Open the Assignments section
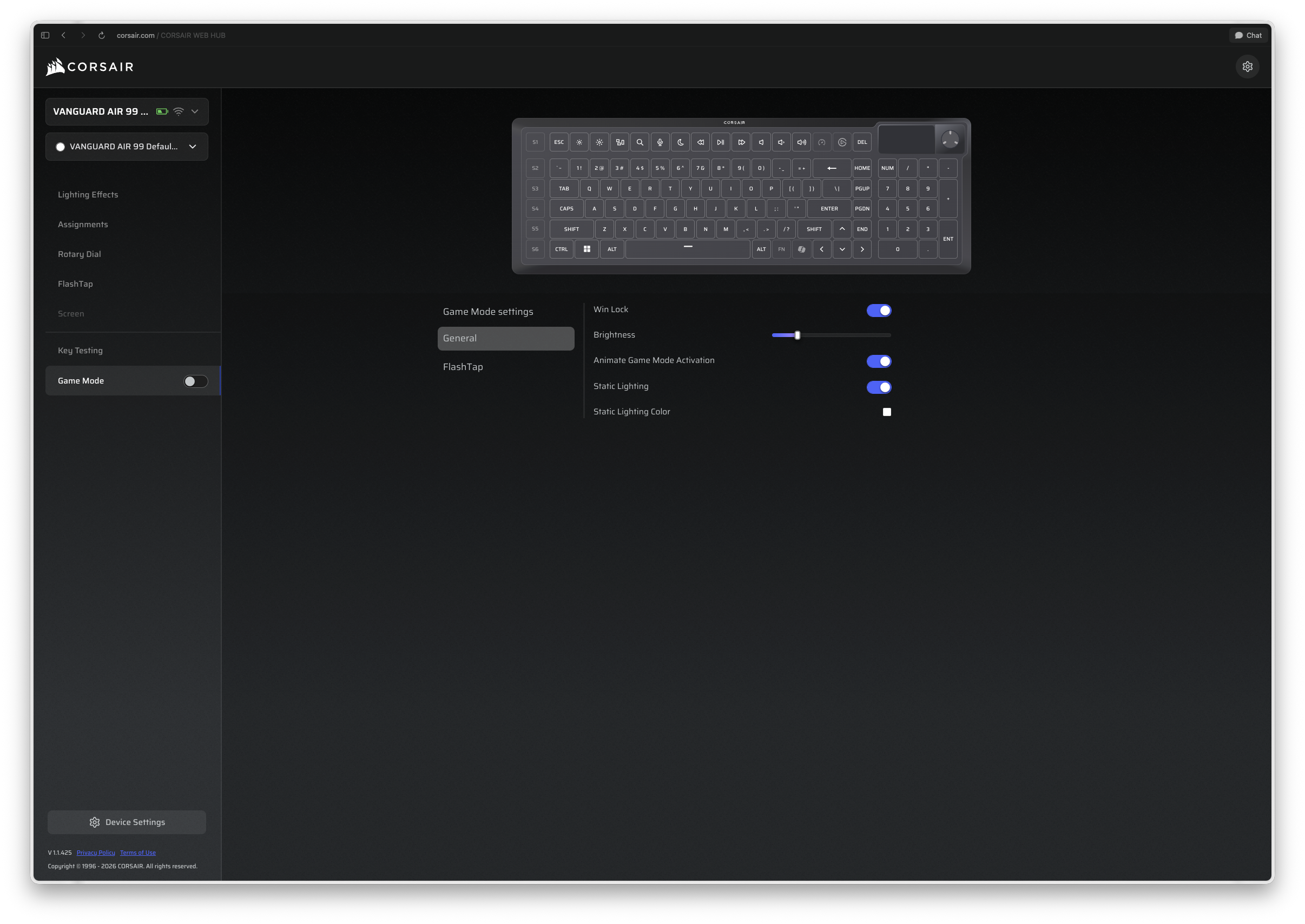 tap(83, 224)
